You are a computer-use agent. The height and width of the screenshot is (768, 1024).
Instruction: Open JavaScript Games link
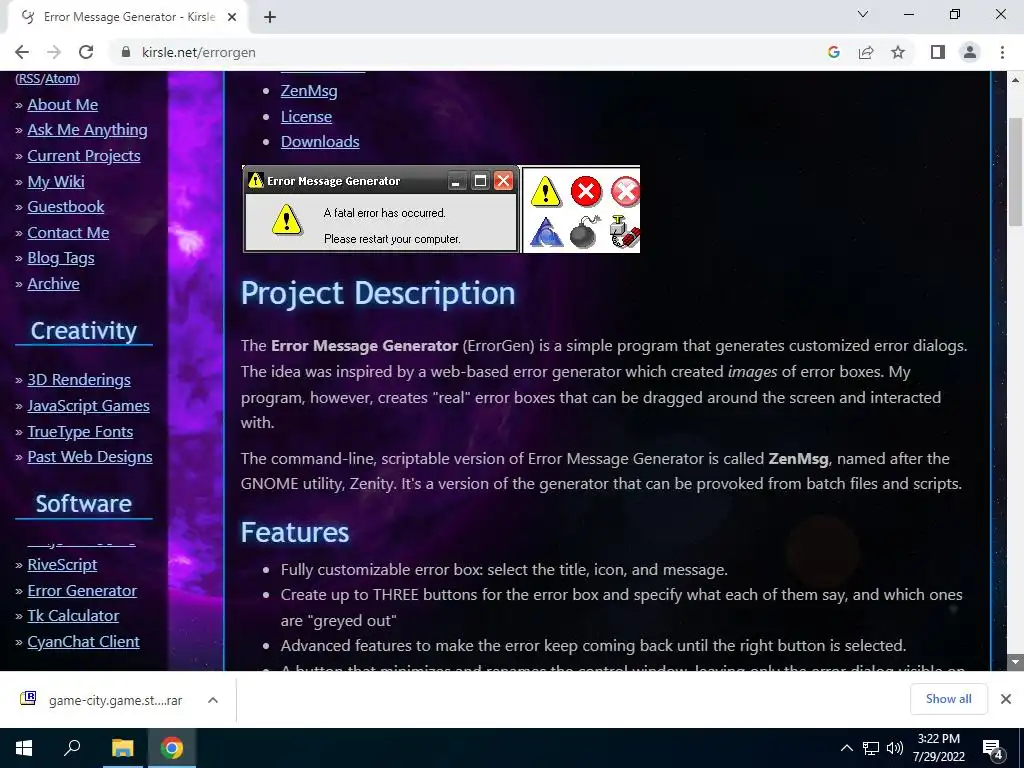(x=88, y=406)
